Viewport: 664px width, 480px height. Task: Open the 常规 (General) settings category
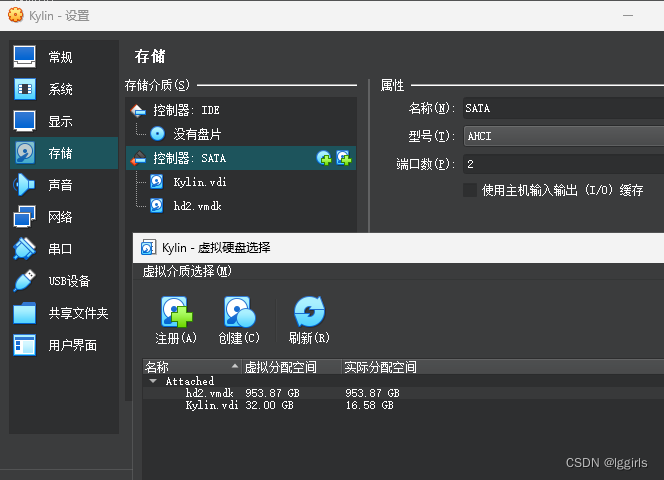[x=64, y=57]
